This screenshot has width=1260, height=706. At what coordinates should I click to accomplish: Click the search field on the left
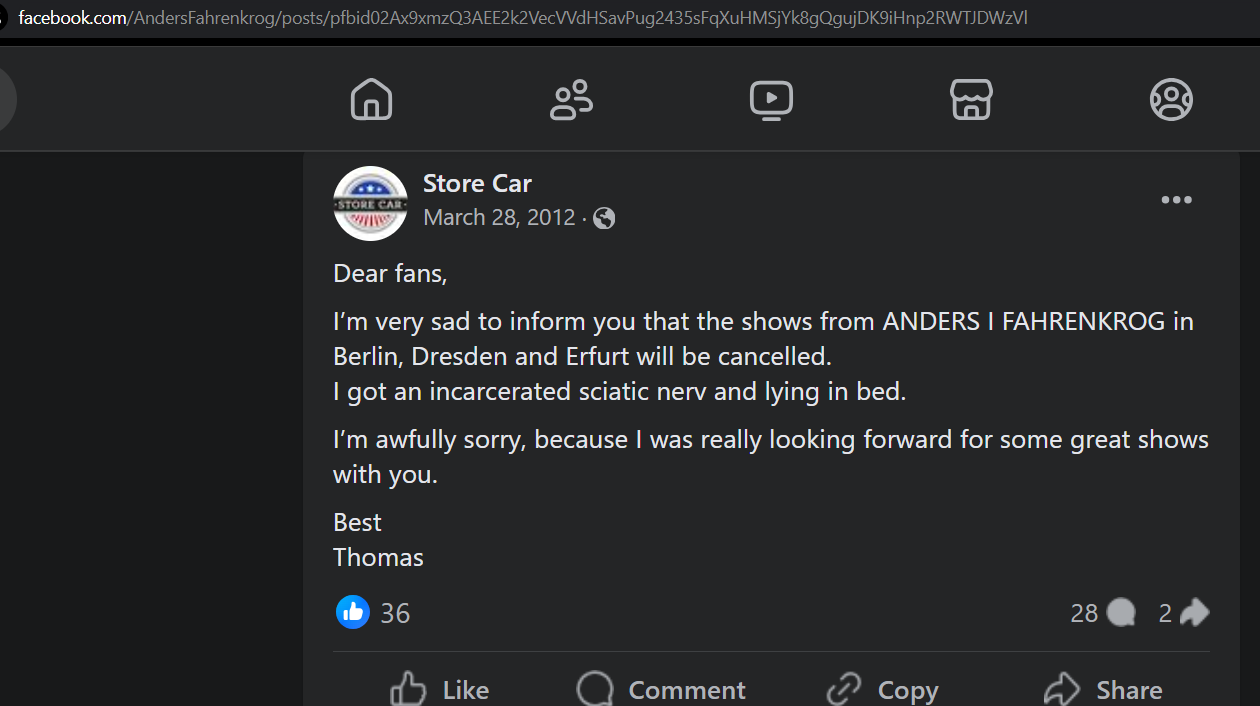click(x=8, y=99)
